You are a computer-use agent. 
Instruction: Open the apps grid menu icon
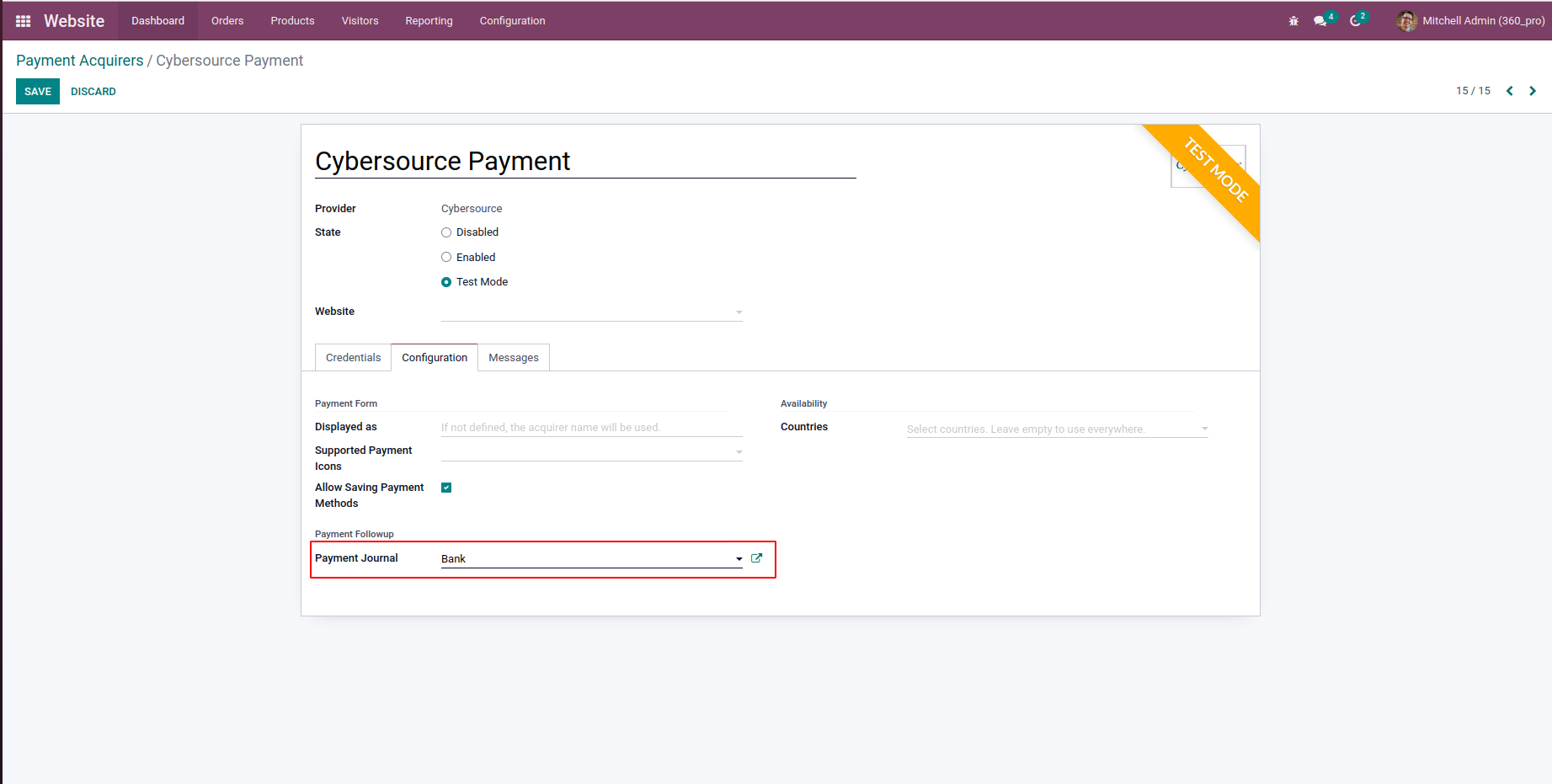pos(24,21)
